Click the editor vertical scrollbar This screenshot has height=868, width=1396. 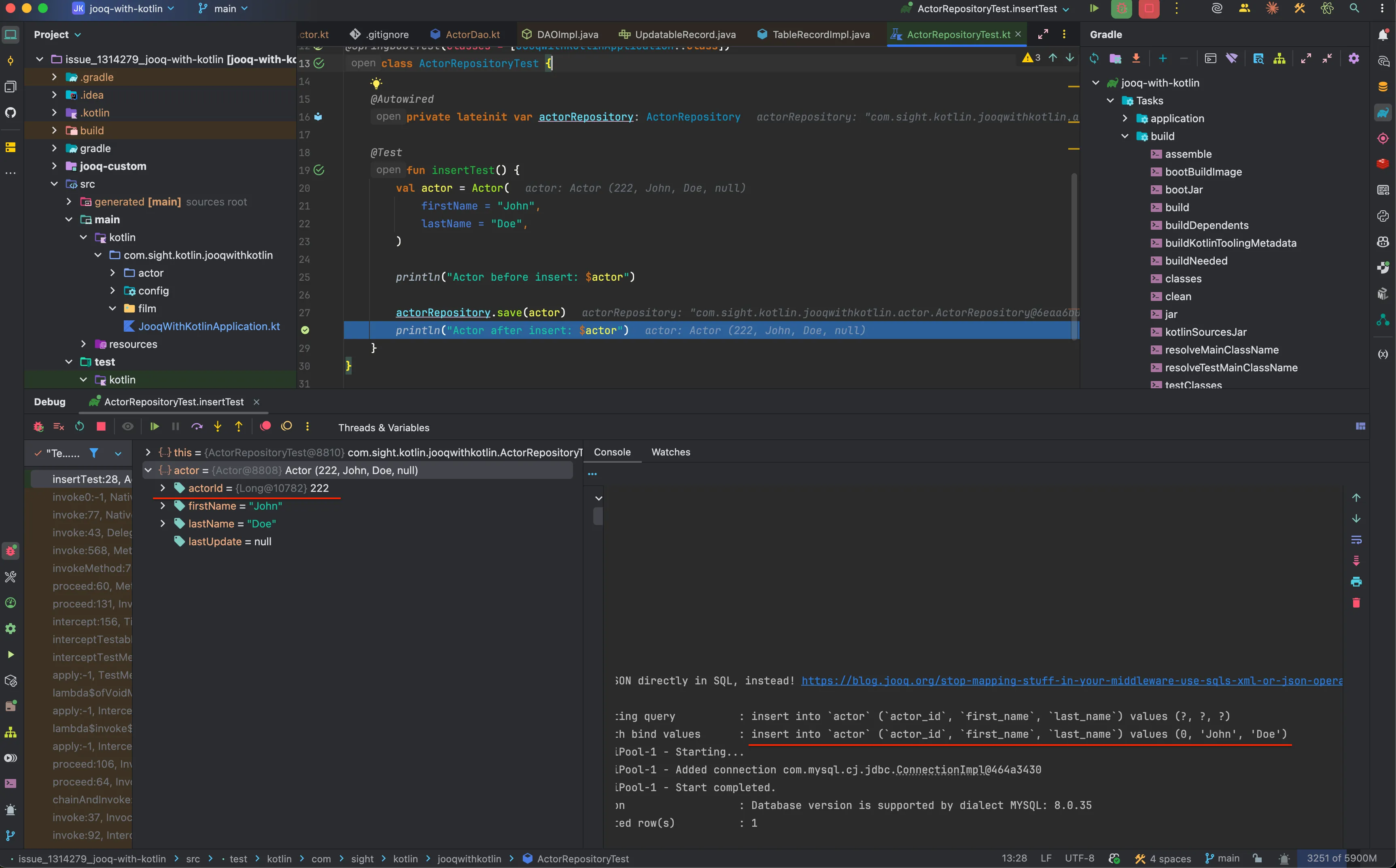coord(1074,256)
